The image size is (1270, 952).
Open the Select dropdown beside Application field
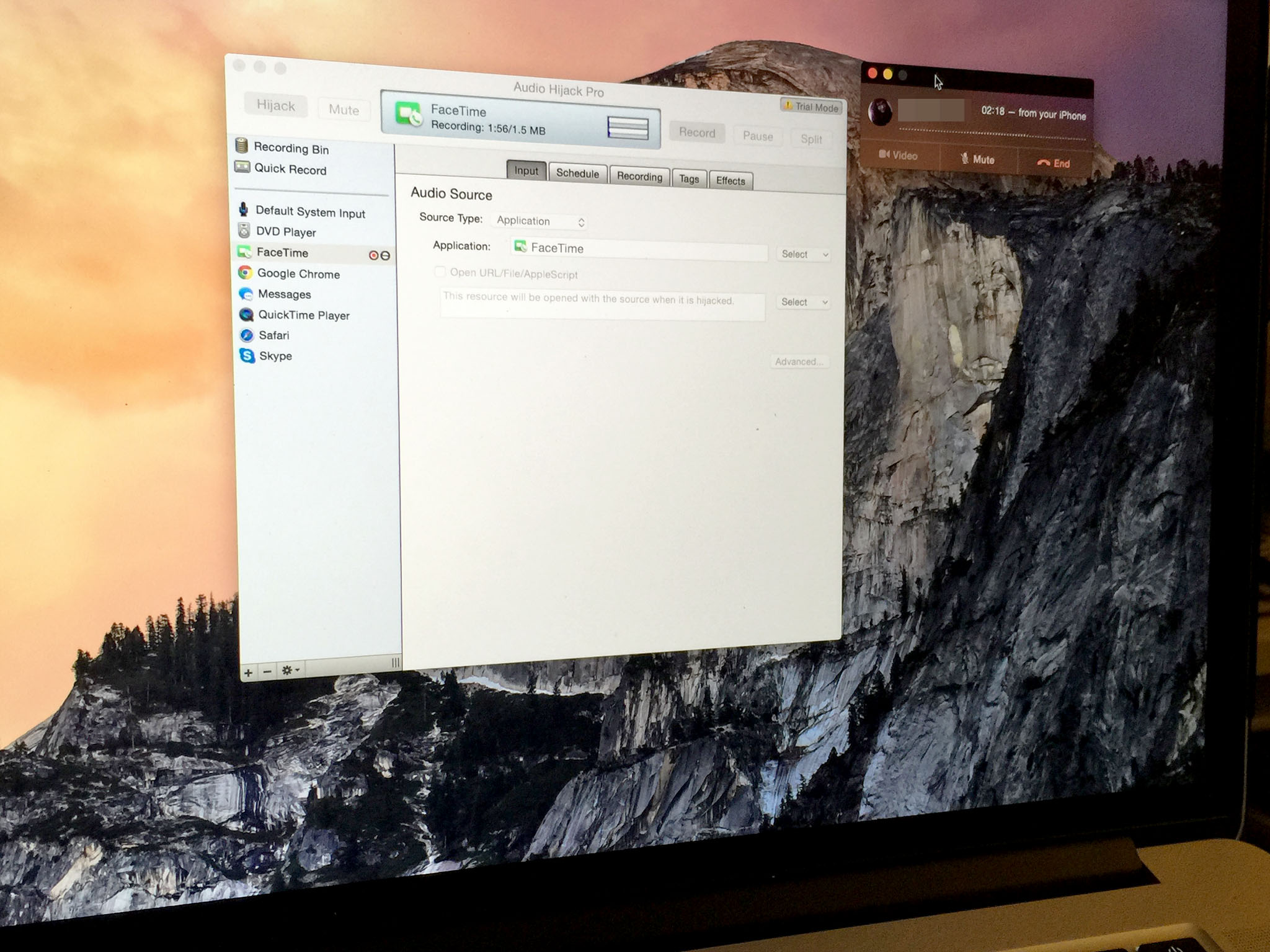[804, 254]
